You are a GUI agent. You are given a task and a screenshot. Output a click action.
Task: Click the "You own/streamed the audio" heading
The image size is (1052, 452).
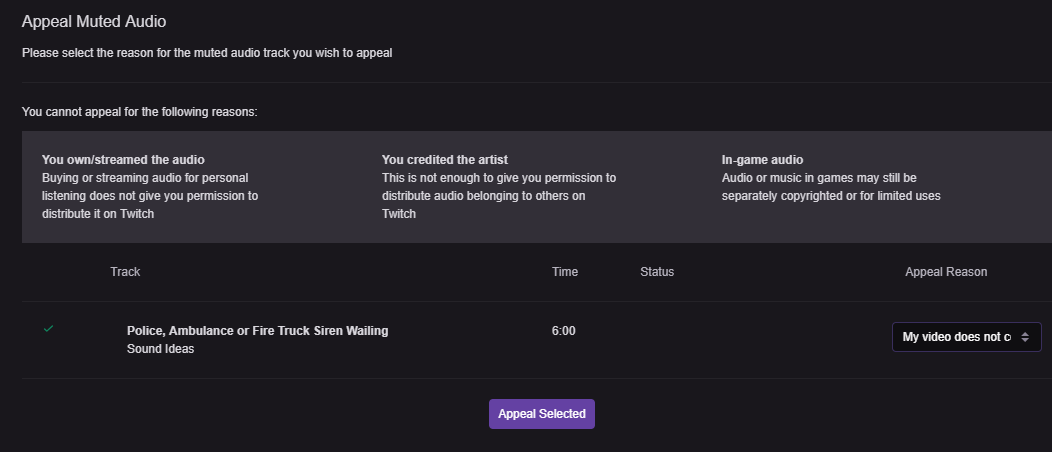click(125, 160)
